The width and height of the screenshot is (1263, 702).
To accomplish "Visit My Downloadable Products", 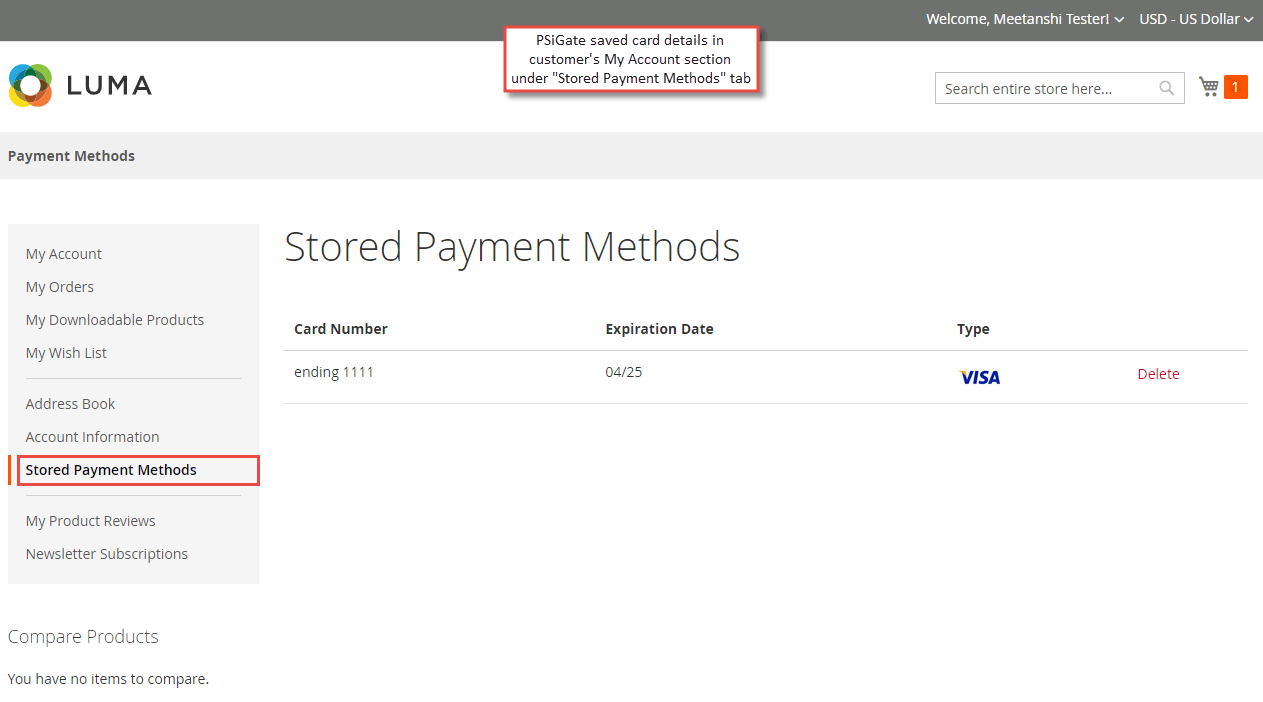I will click(x=114, y=319).
